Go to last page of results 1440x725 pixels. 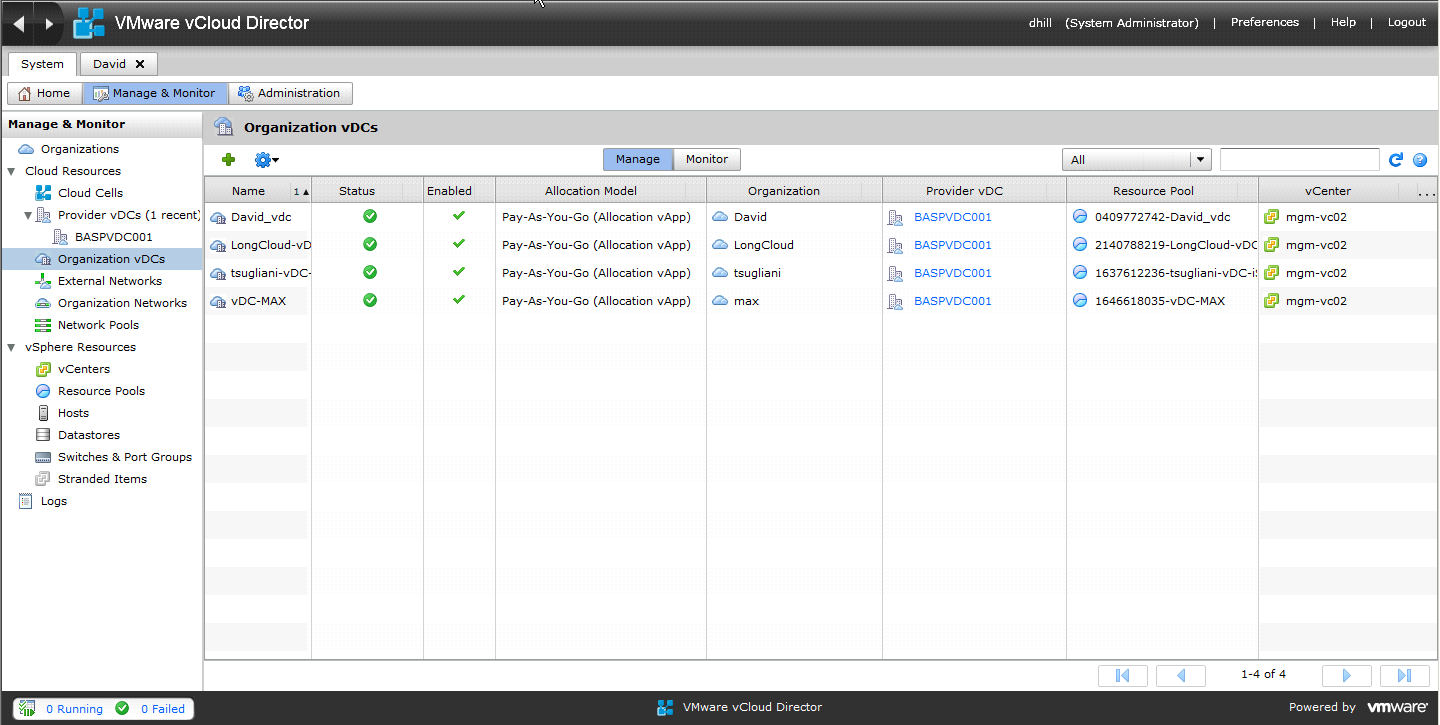1404,676
